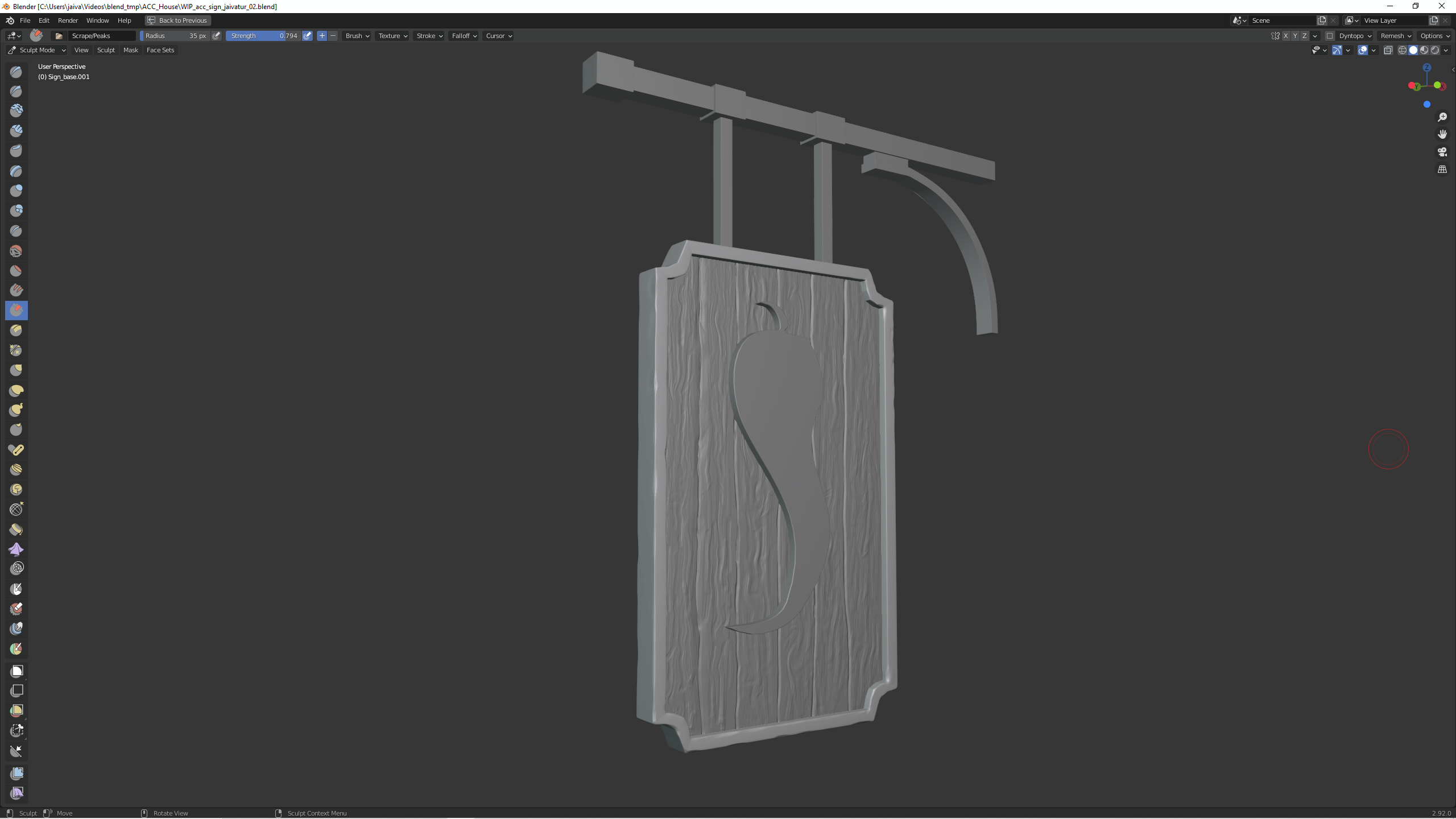Open the Falloff dropdown
Screen dimensions: 1456x819
coord(464,36)
